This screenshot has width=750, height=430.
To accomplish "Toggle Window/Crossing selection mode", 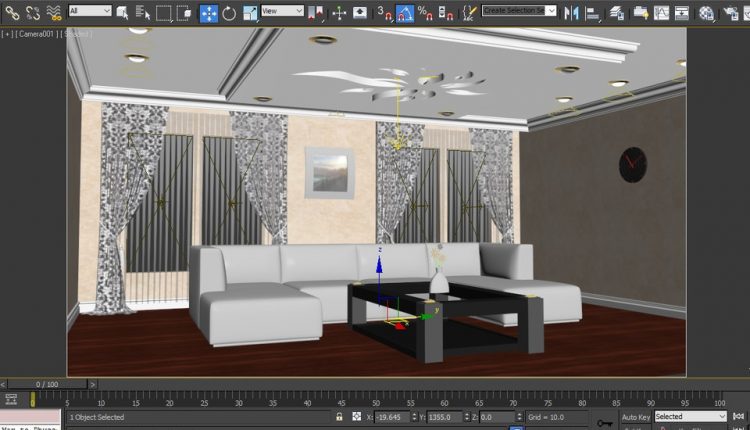I will [x=184, y=13].
